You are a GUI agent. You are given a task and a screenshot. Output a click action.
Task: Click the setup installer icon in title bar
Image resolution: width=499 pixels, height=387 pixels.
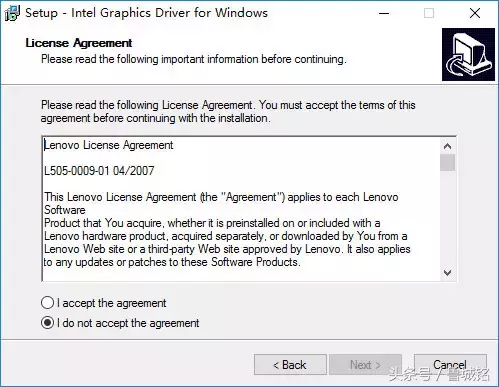coord(12,13)
